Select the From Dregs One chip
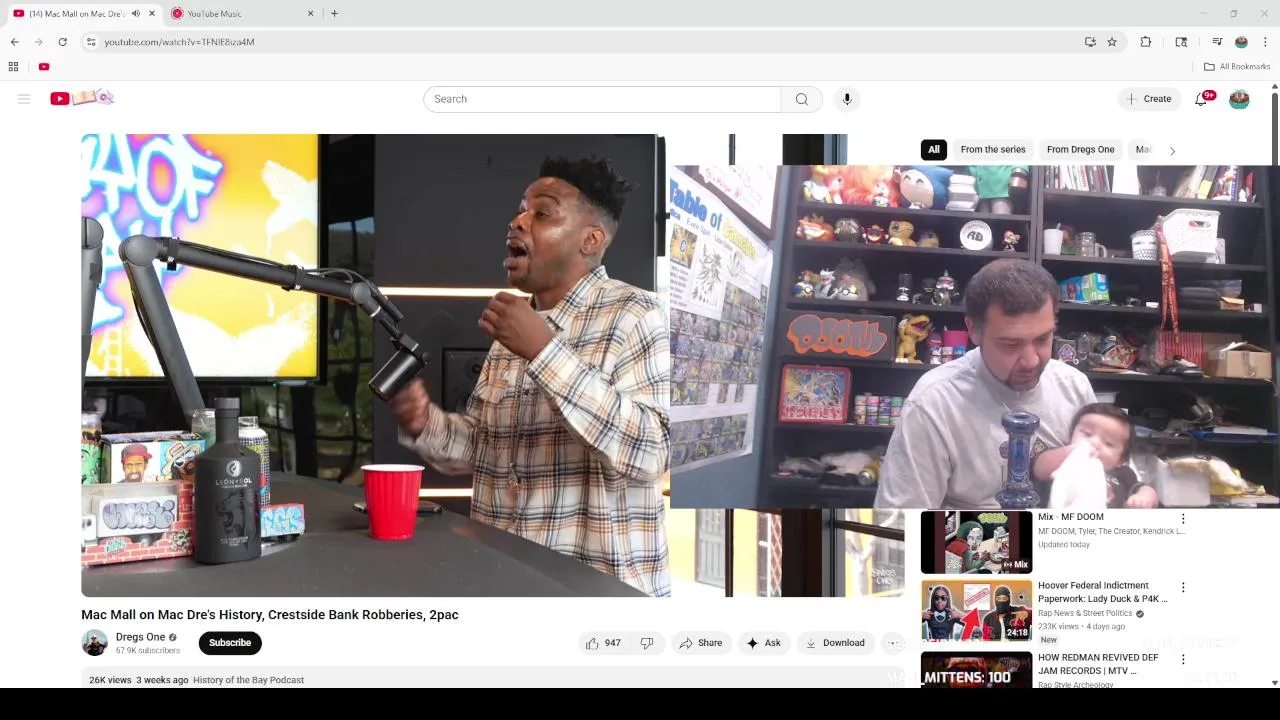The height and width of the screenshot is (720, 1280). pos(1080,150)
